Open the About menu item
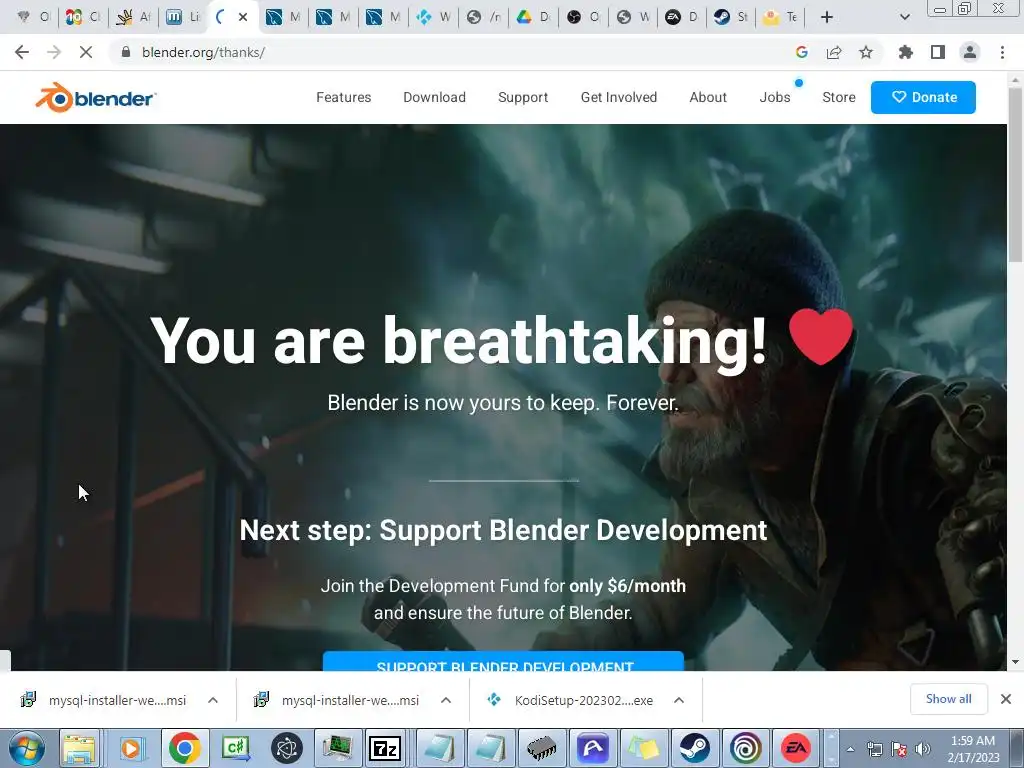The height and width of the screenshot is (768, 1024). (708, 97)
